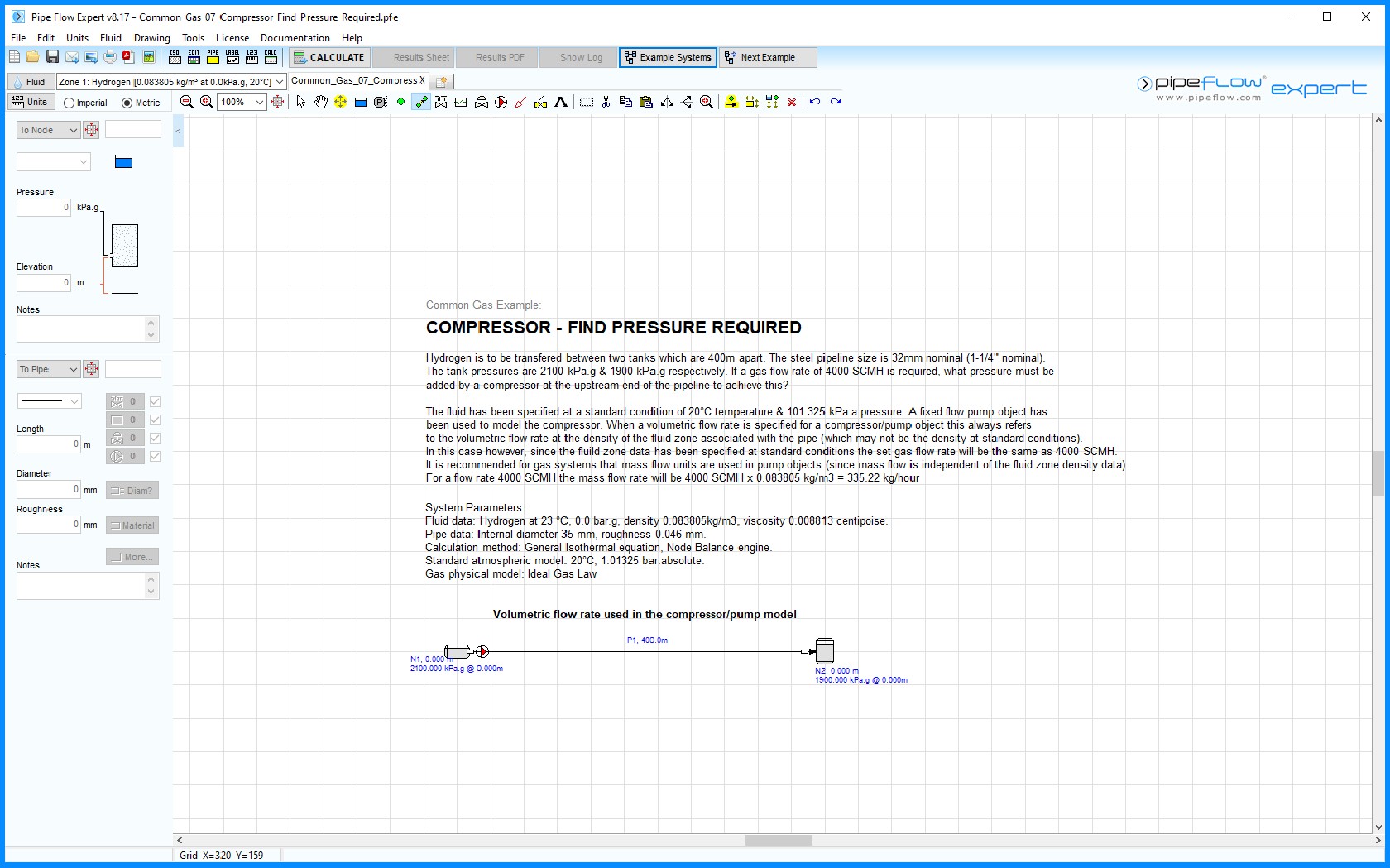
Task: Toggle the second checkbox in pipe component list
Action: pos(155,420)
